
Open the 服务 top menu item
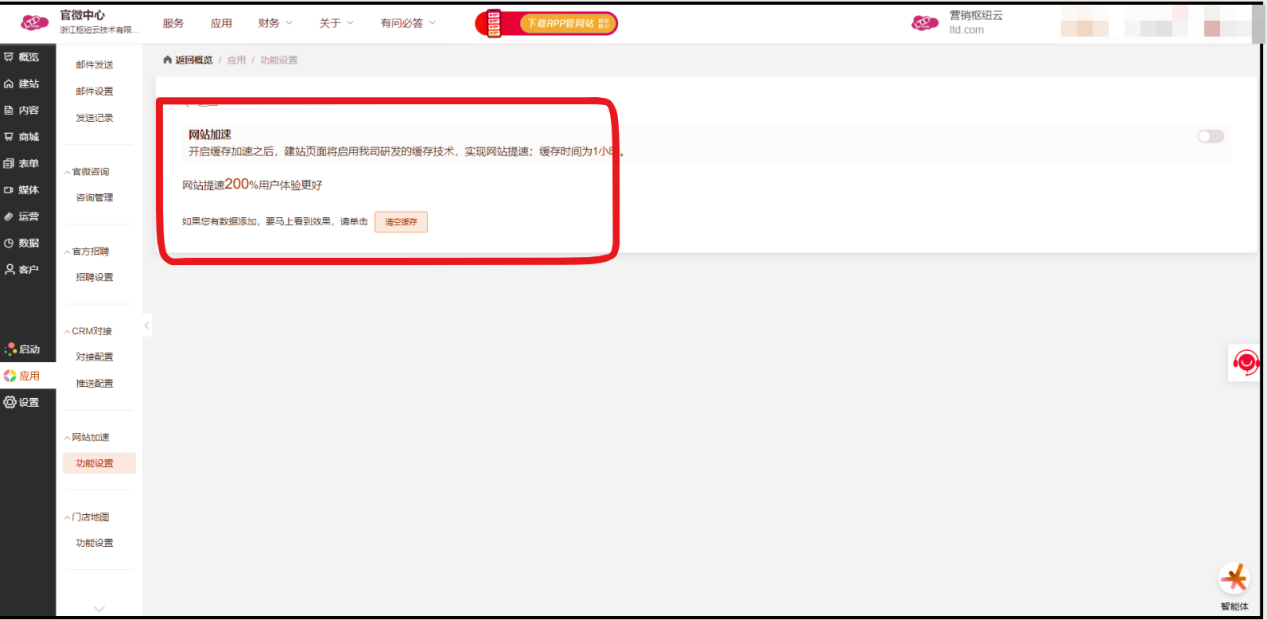point(173,23)
